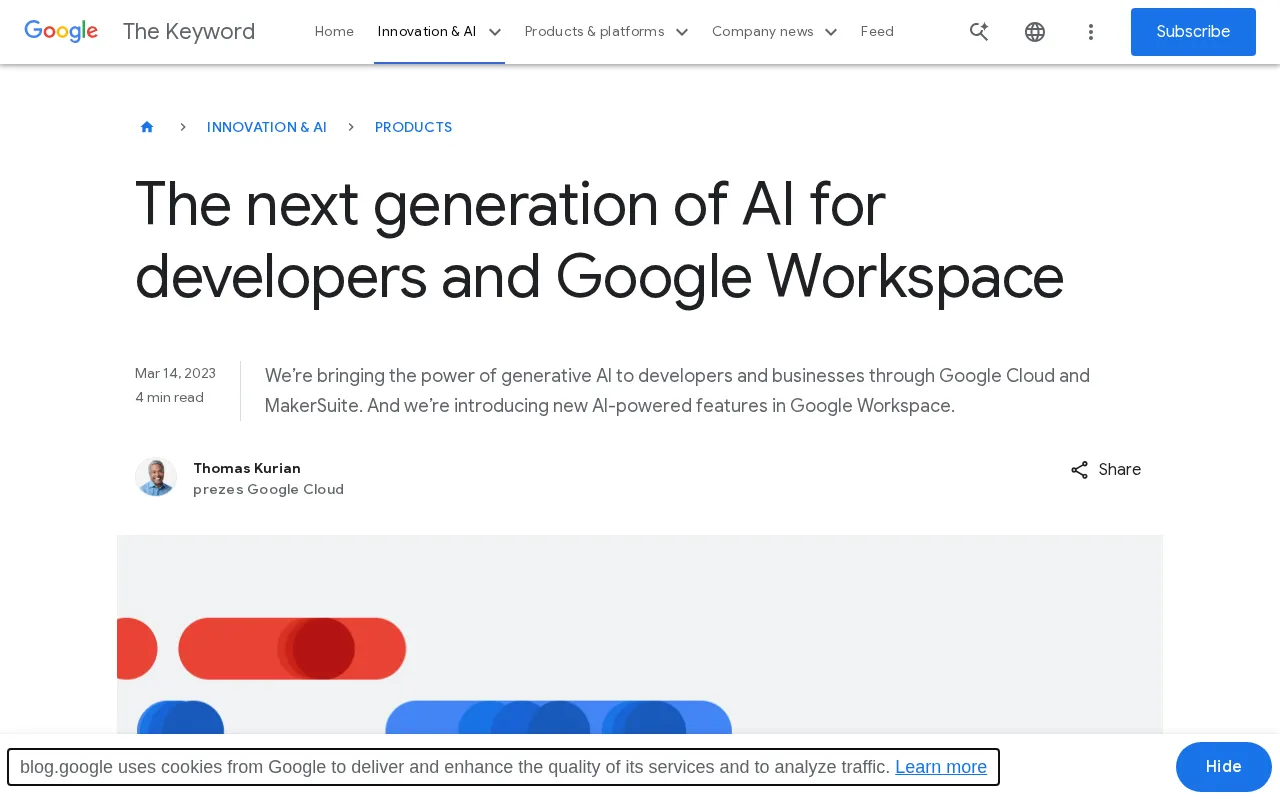Open the Learn more cookie link

point(941,767)
